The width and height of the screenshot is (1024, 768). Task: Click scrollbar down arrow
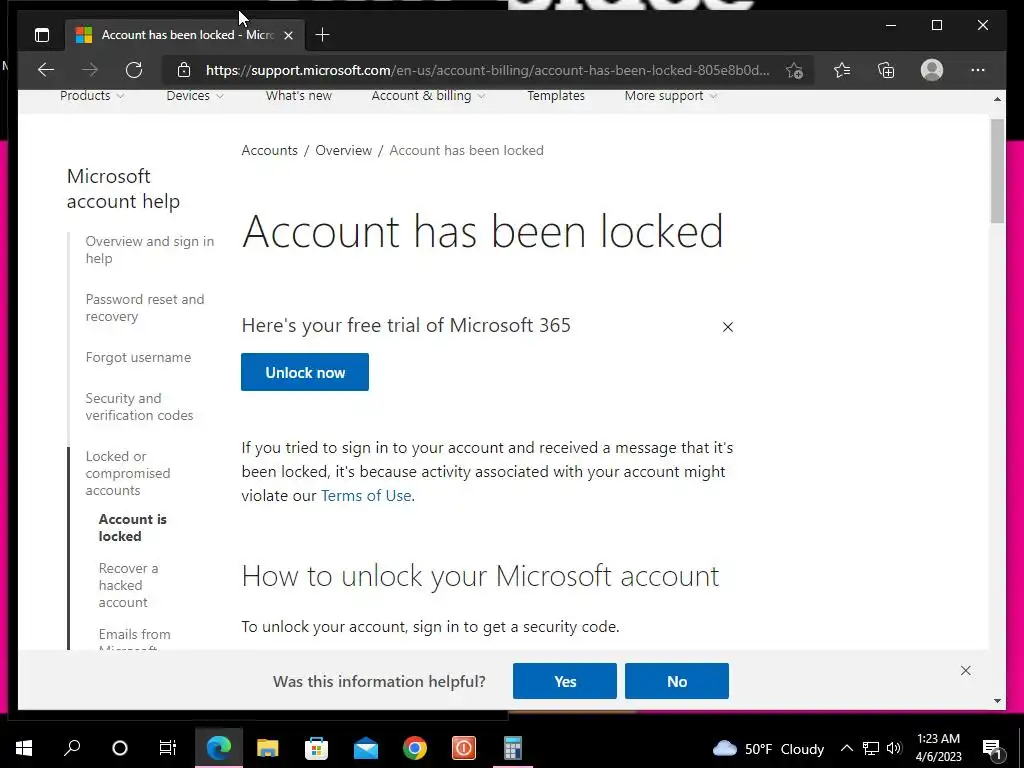point(997,701)
